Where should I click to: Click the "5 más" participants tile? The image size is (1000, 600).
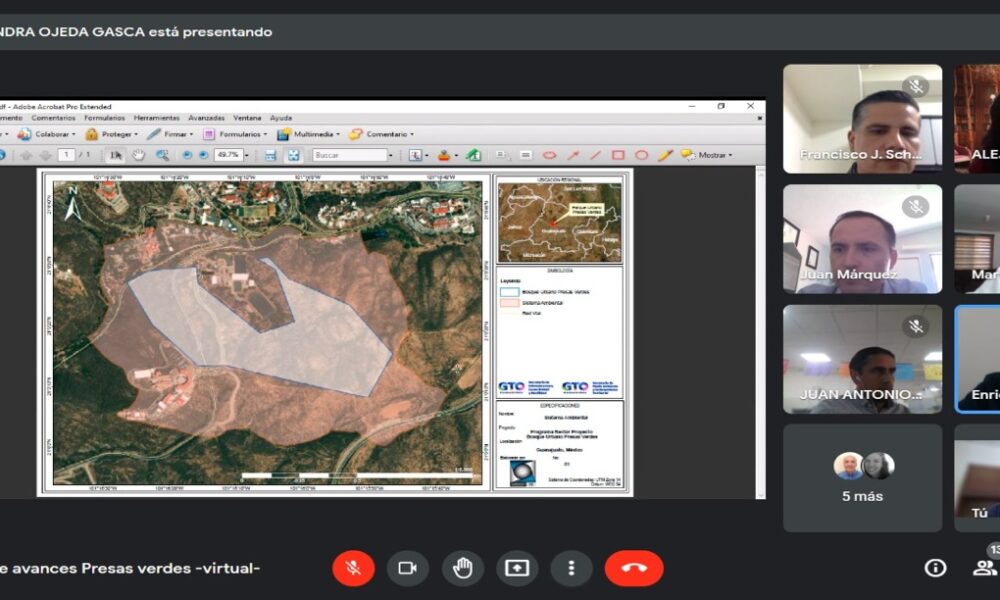click(x=862, y=478)
